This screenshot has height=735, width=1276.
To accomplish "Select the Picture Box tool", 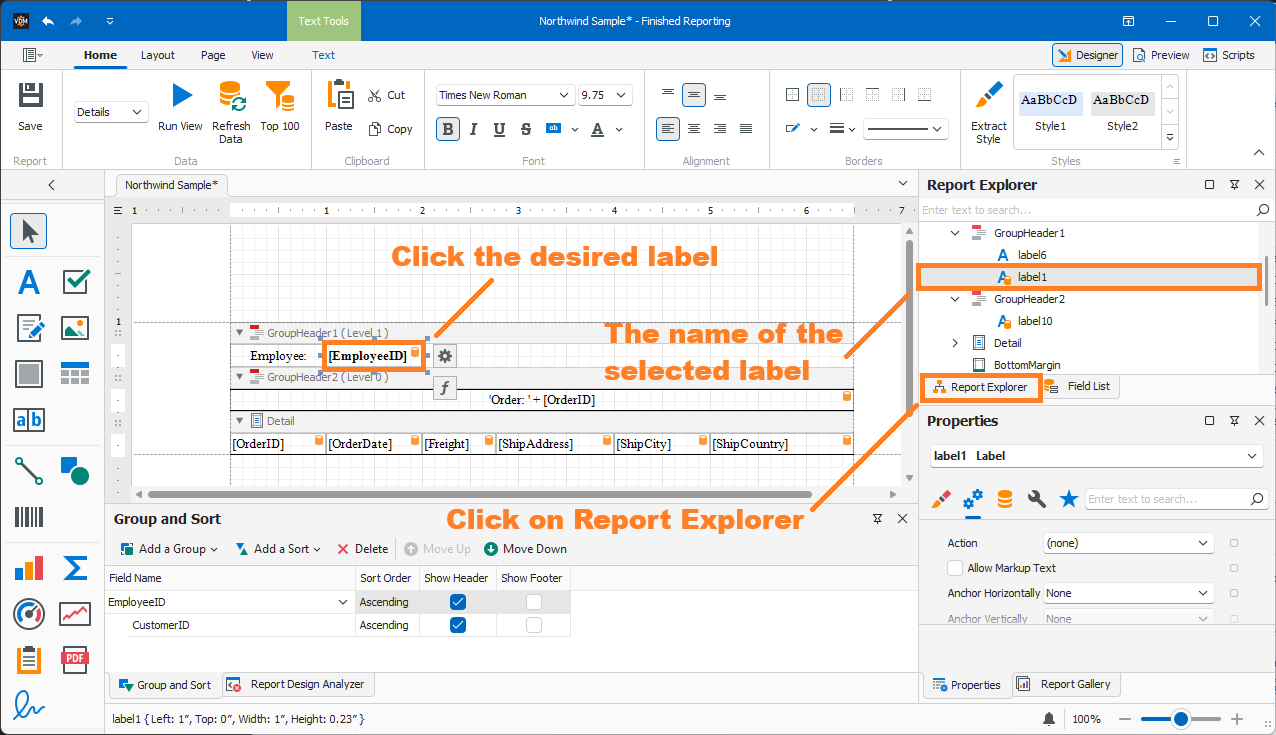I will tap(75, 328).
